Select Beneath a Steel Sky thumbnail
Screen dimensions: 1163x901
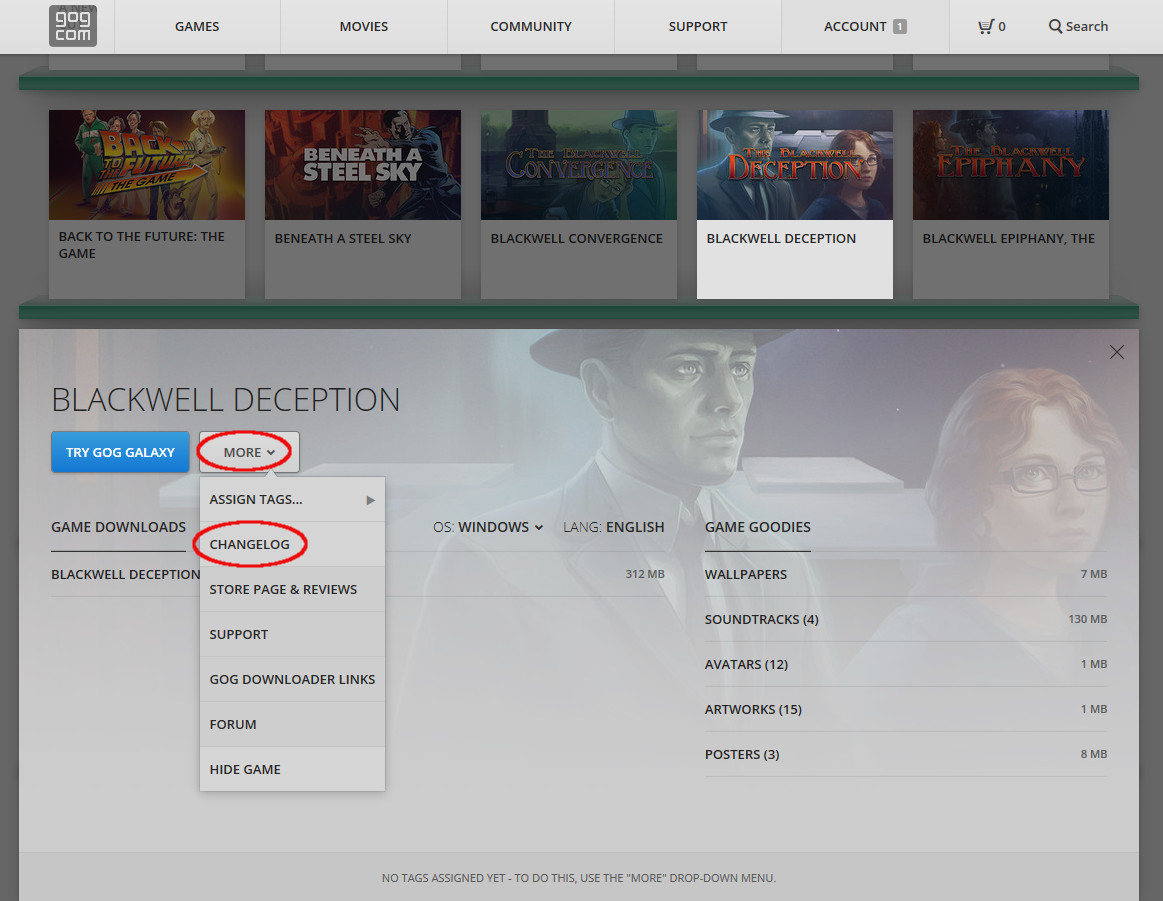pyautogui.click(x=363, y=165)
